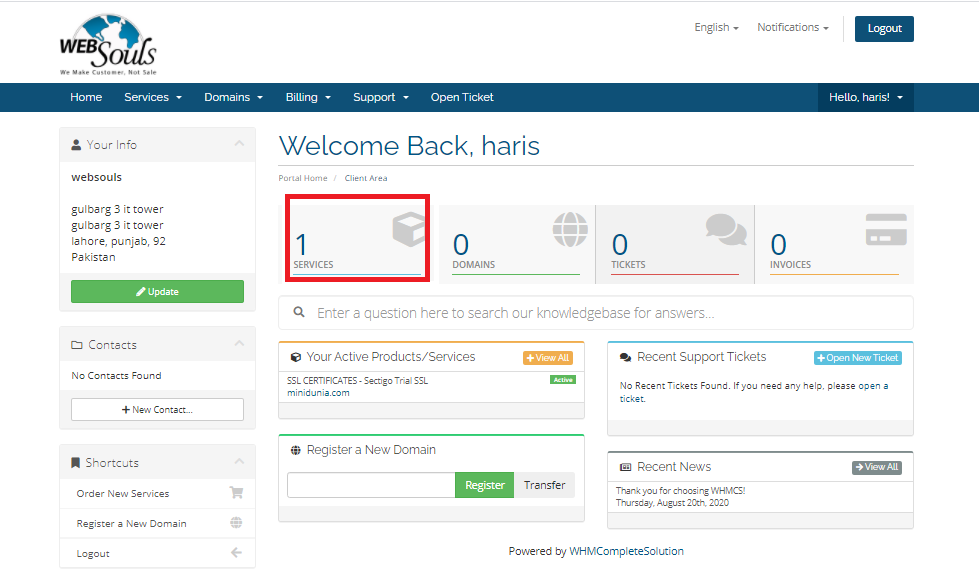979x571 pixels.
Task: Click the WebSouls logo
Action: [108, 45]
